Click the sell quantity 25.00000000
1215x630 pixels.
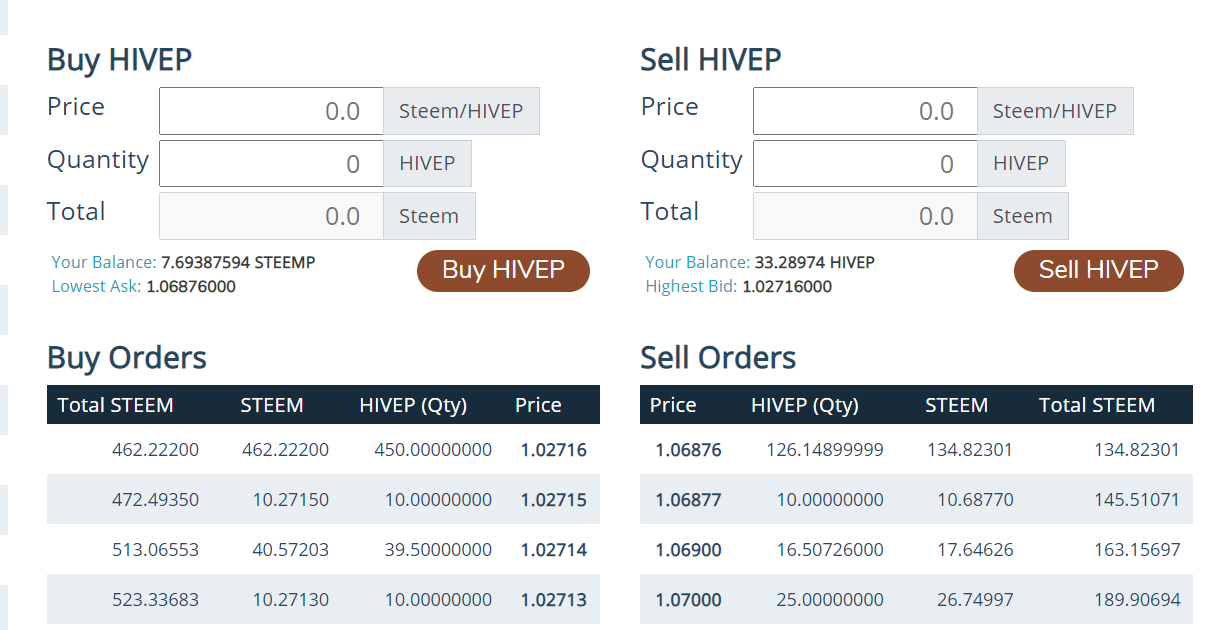[830, 600]
